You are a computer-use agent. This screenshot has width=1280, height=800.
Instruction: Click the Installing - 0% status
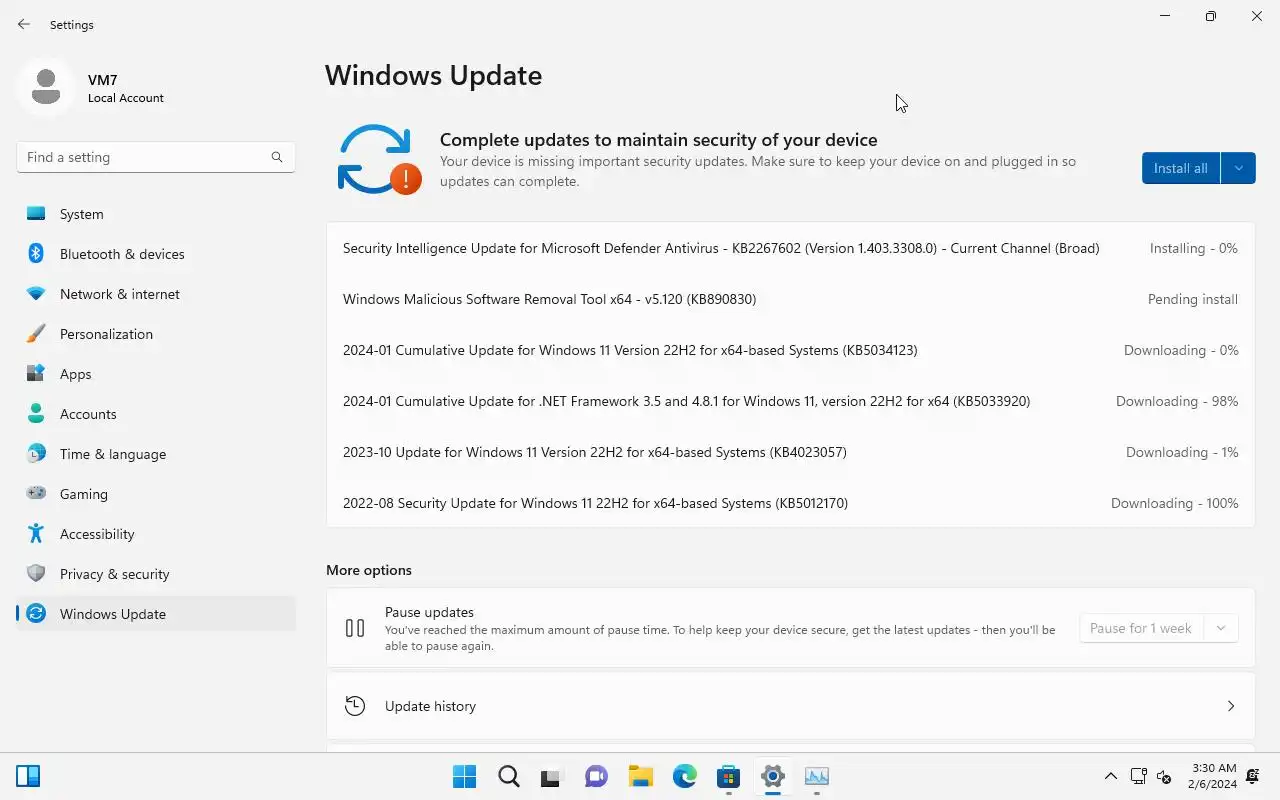click(1194, 248)
